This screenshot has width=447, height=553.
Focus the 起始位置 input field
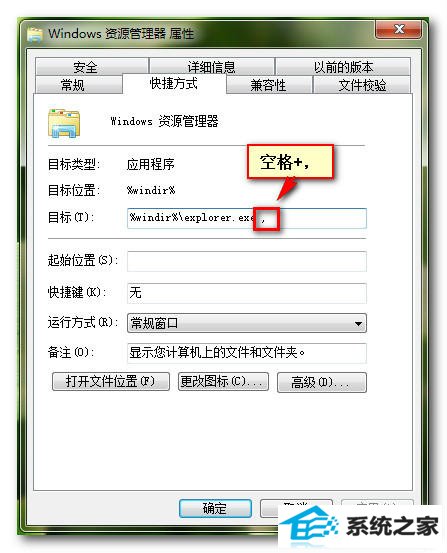(247, 261)
